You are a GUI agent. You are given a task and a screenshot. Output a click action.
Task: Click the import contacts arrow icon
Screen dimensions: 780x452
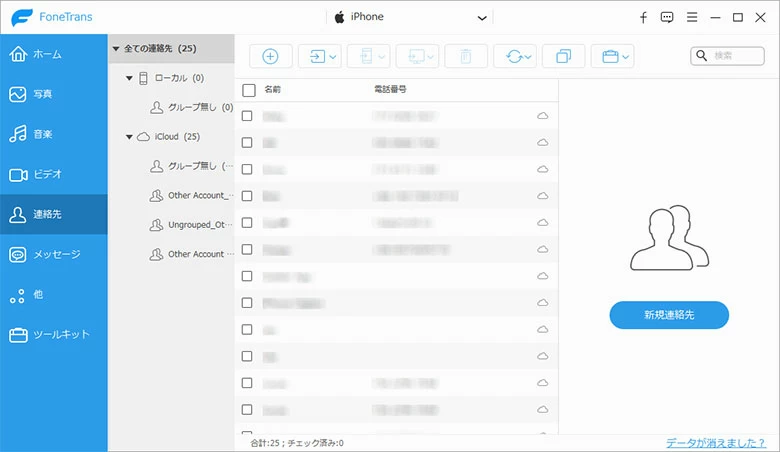tap(318, 56)
